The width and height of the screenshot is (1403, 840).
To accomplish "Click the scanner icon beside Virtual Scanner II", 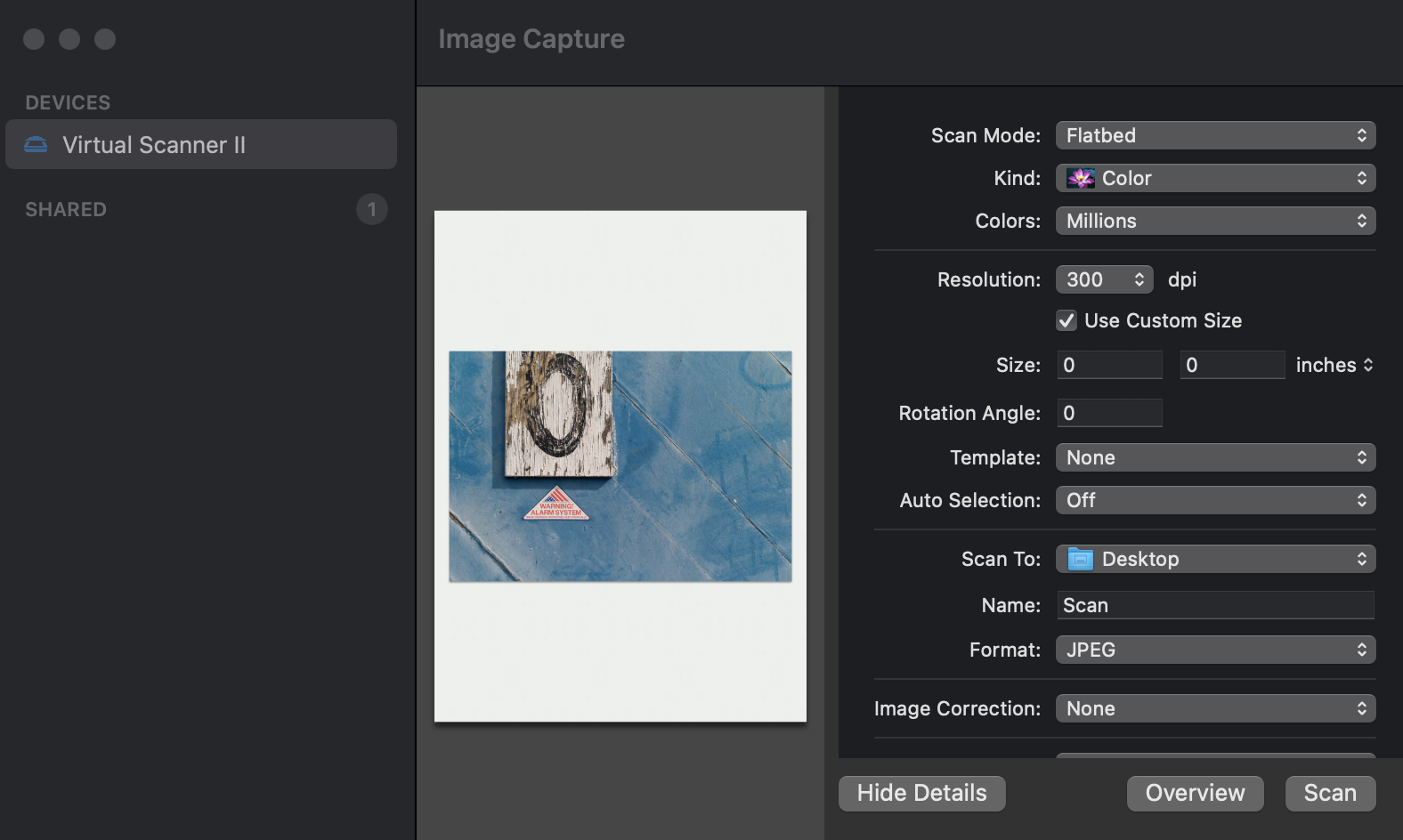I will [36, 145].
